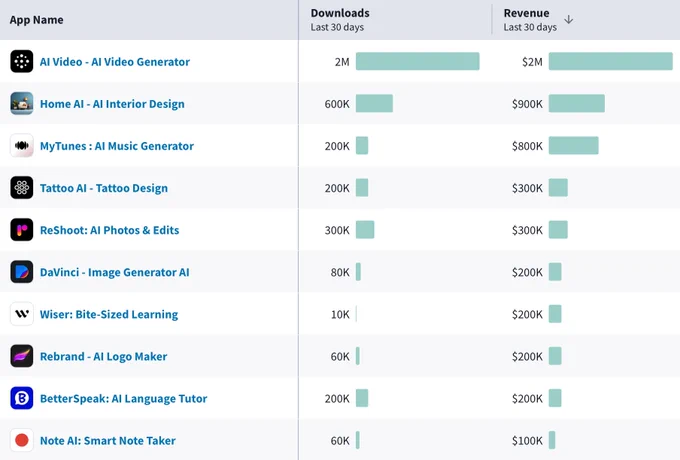
Task: Click the Wiser W logo icon
Action: (22, 313)
